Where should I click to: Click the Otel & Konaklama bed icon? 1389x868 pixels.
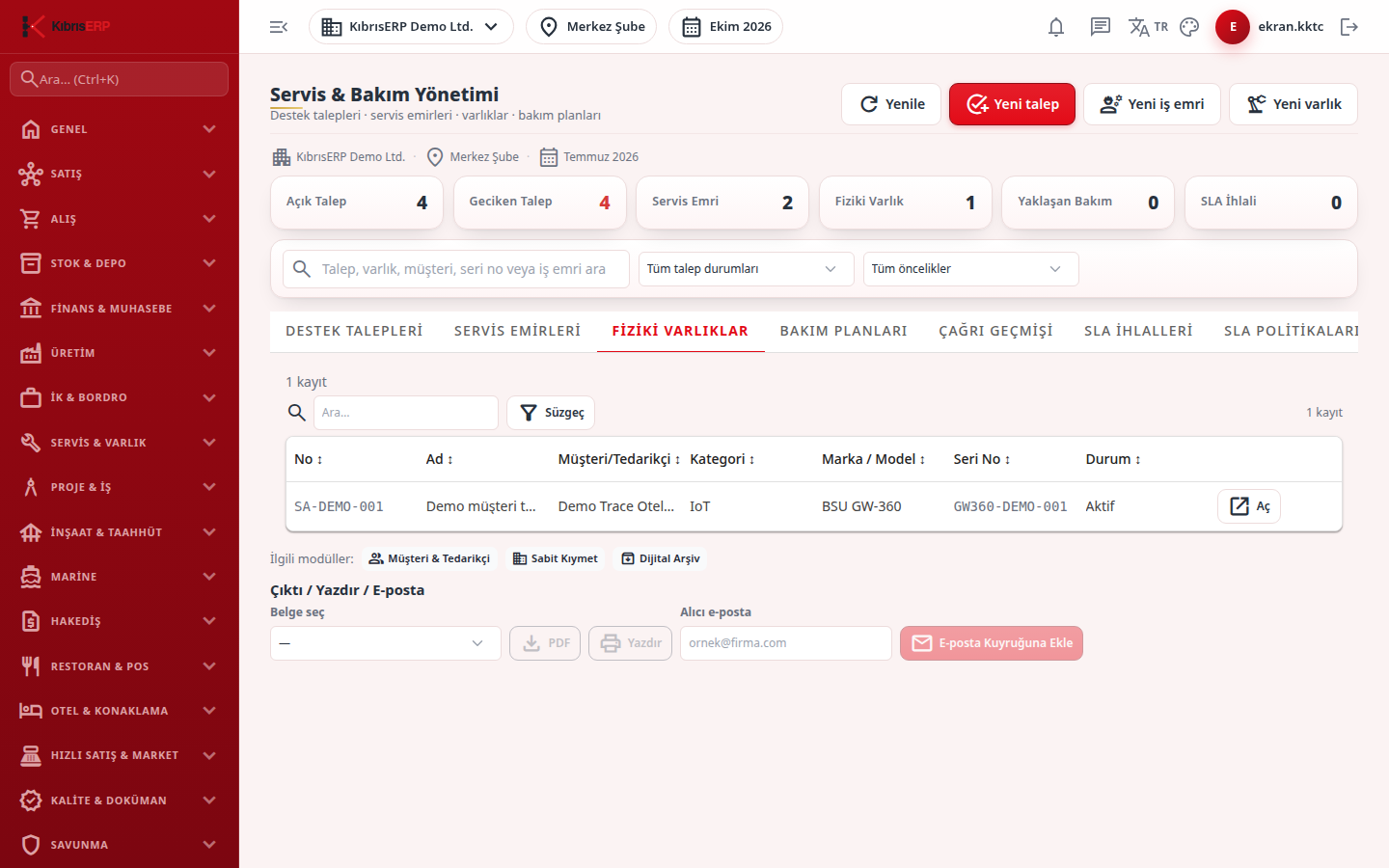coord(31,711)
